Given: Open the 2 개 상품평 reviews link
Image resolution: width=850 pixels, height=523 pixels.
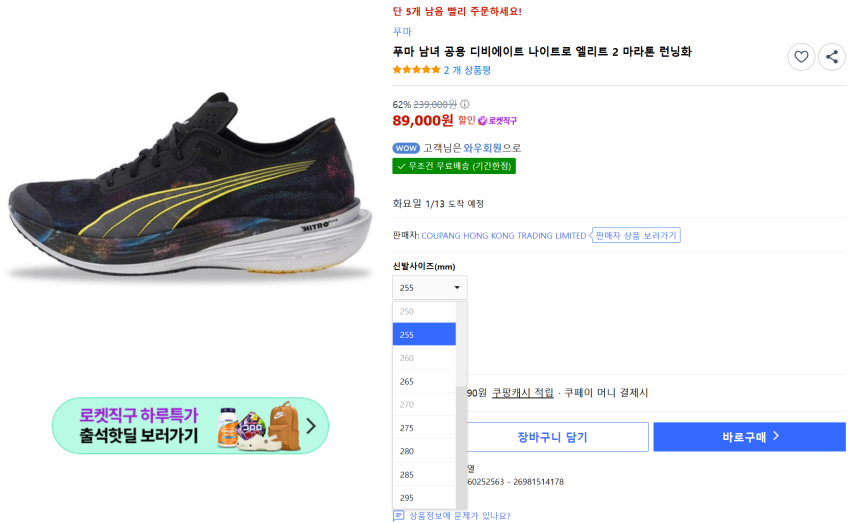Looking at the screenshot, I should 467,70.
